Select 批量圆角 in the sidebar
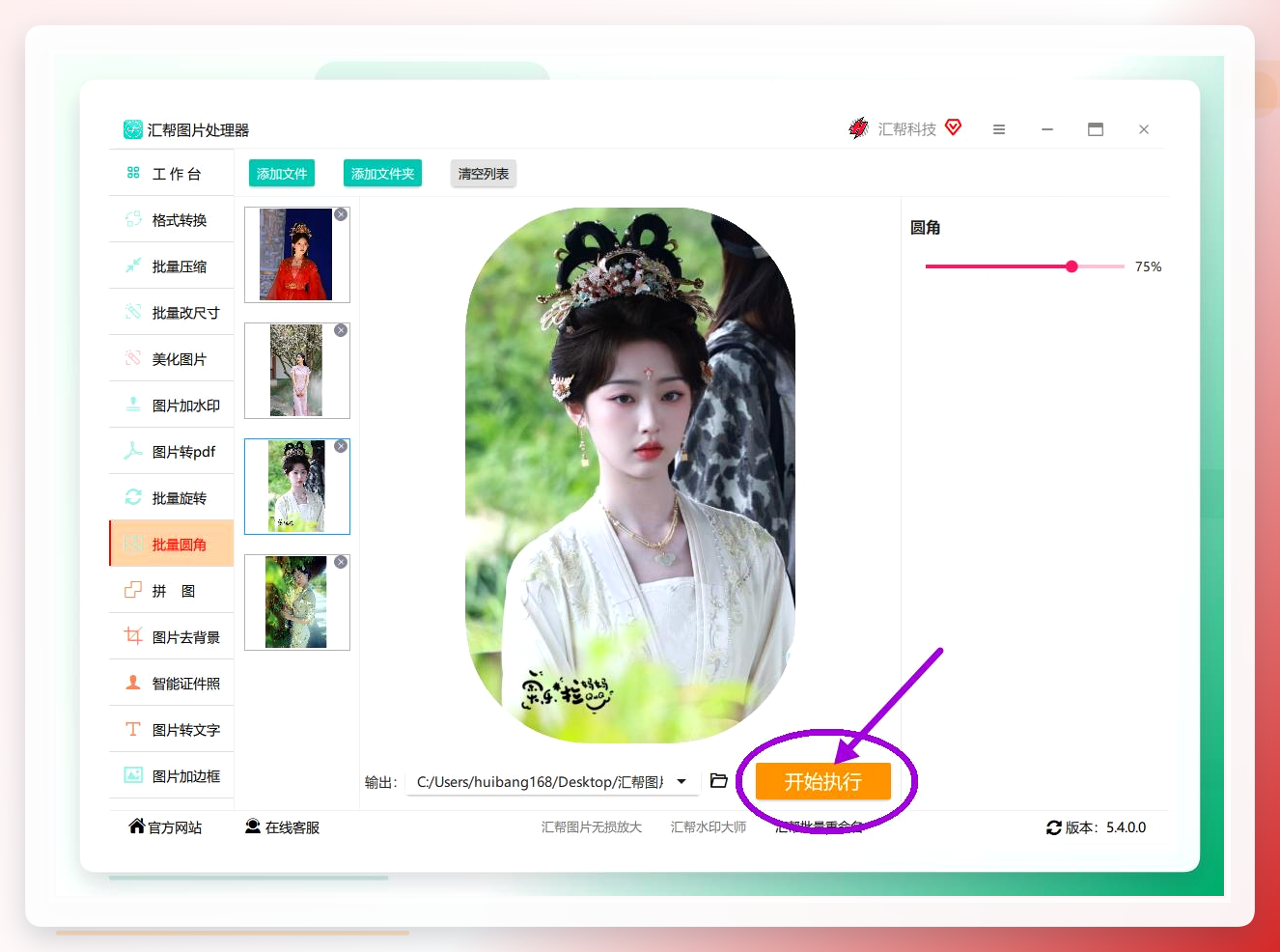The width and height of the screenshot is (1280, 952). [172, 544]
